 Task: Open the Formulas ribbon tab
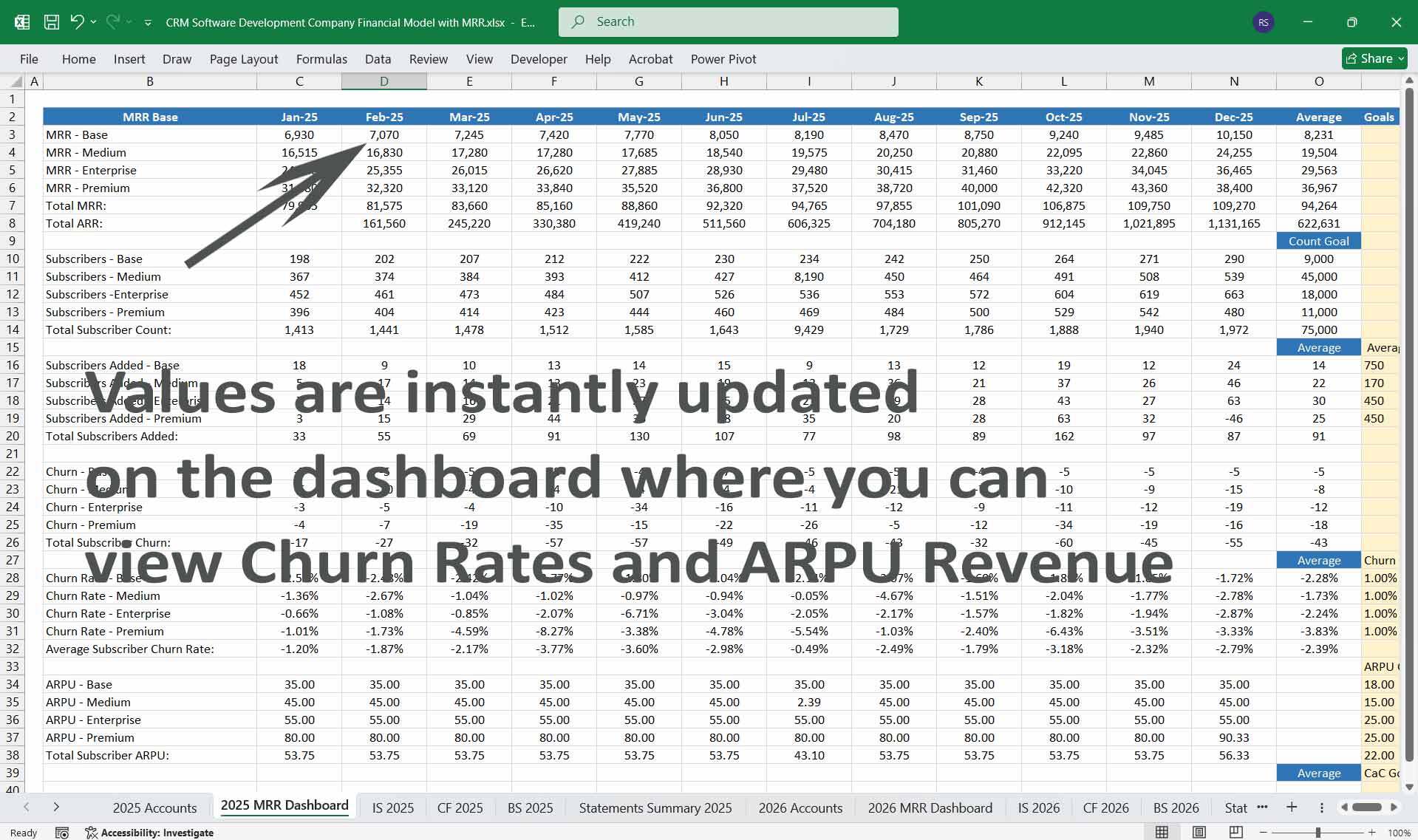[321, 59]
